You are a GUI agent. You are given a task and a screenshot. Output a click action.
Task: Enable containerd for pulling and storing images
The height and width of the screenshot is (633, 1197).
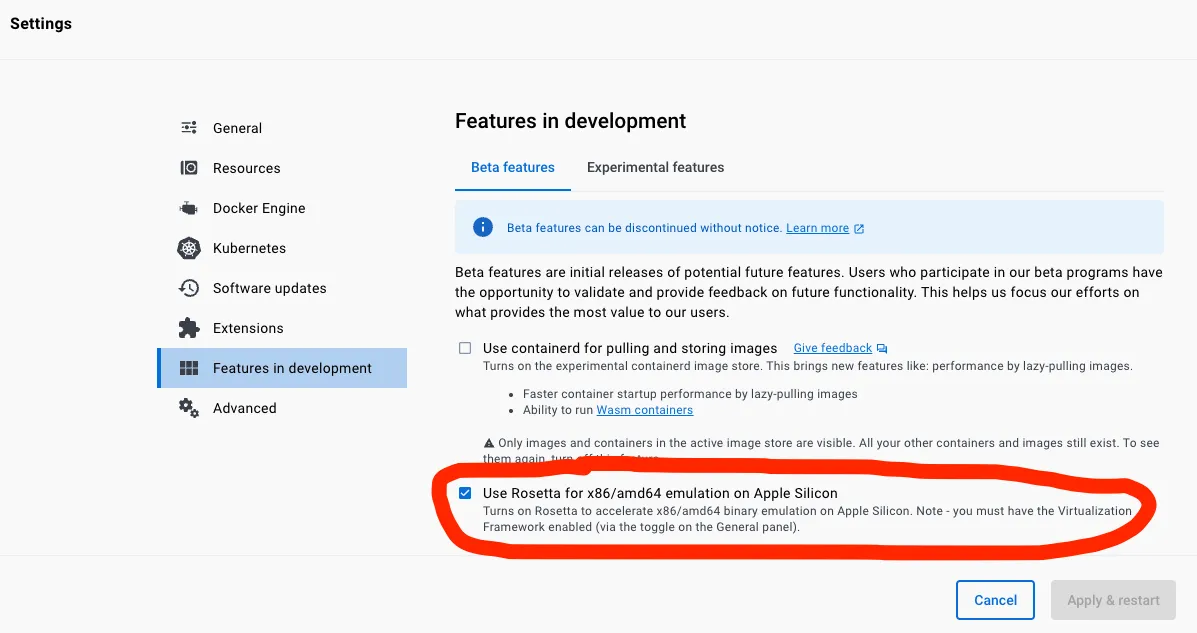tap(465, 348)
